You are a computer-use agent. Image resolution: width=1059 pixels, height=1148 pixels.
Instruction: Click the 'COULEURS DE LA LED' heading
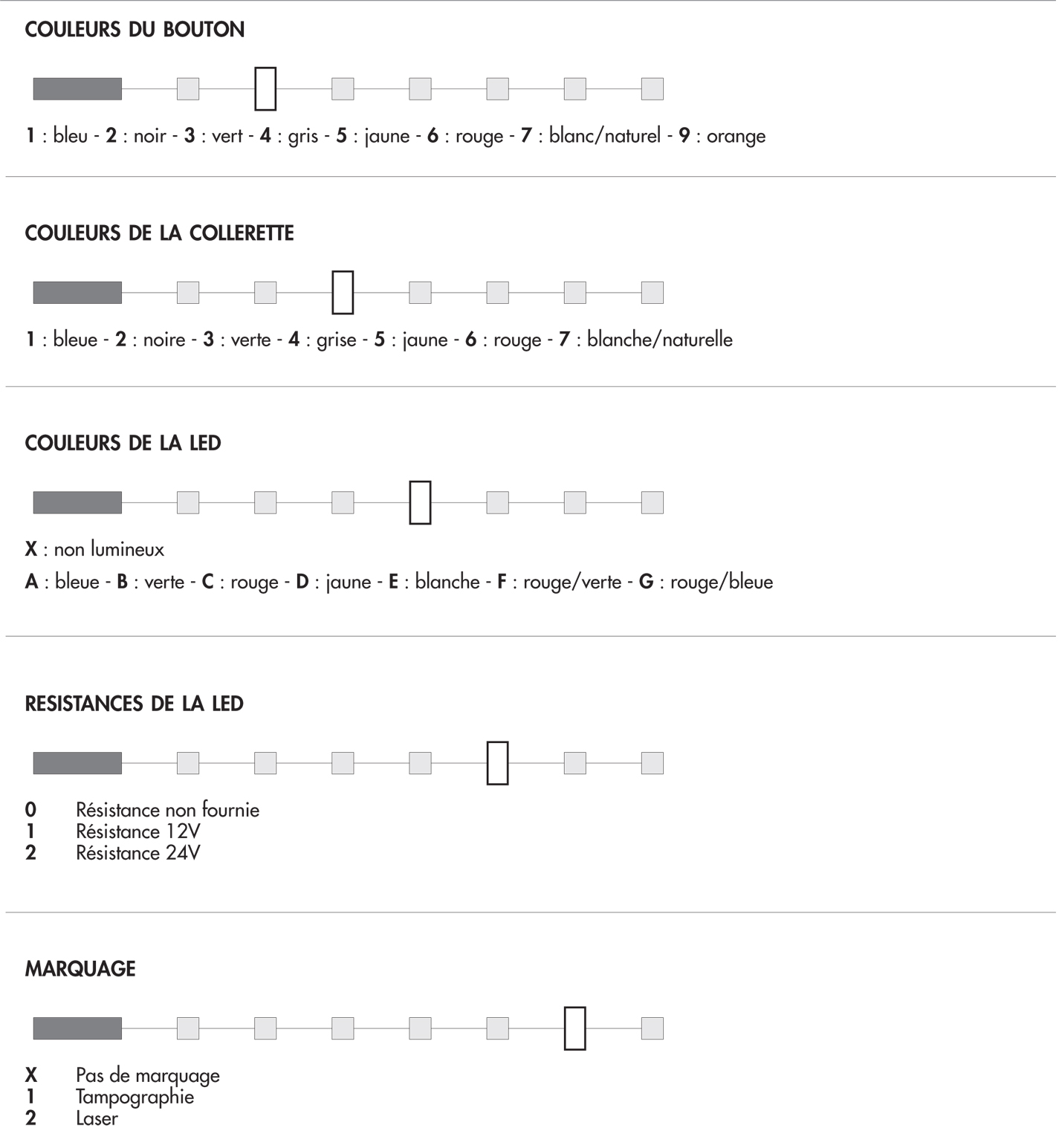pyautogui.click(x=123, y=444)
